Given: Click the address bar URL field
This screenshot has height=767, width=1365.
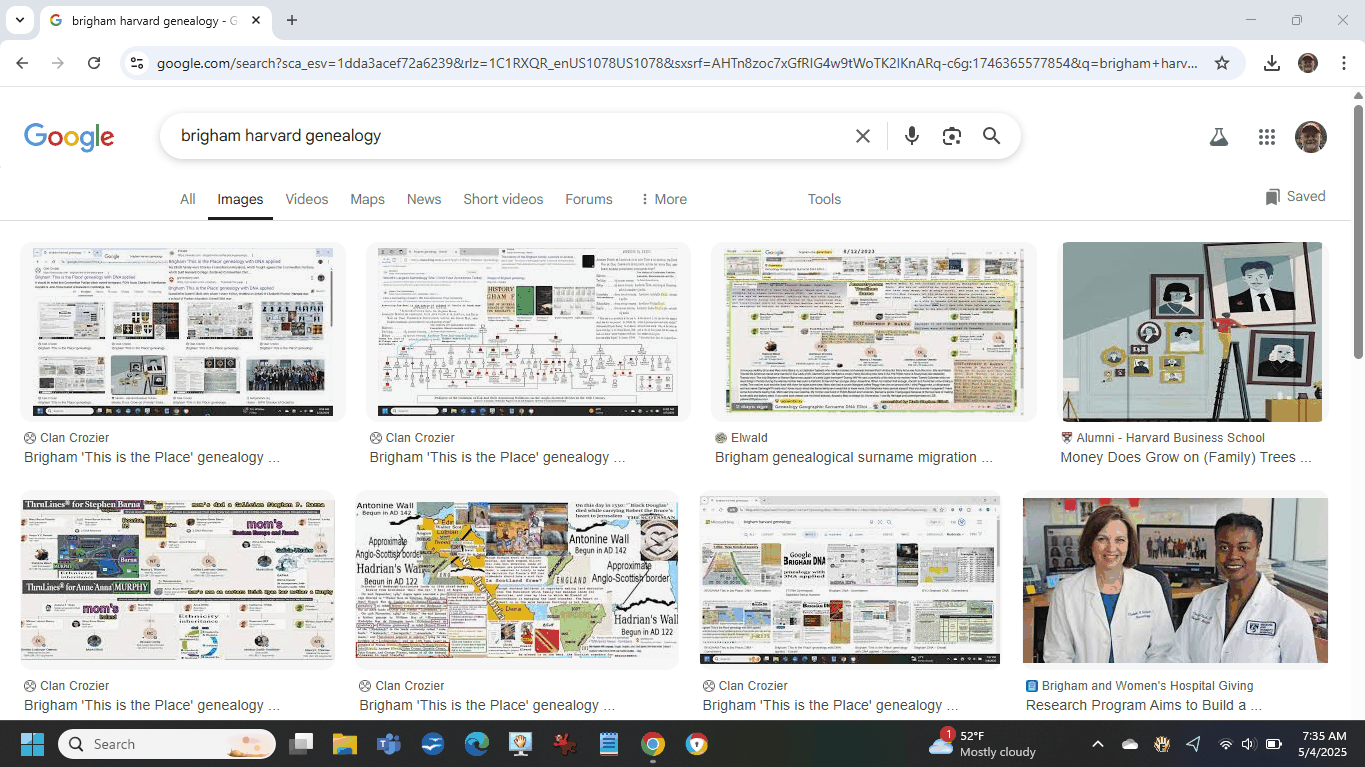Looking at the screenshot, I should tap(677, 63).
